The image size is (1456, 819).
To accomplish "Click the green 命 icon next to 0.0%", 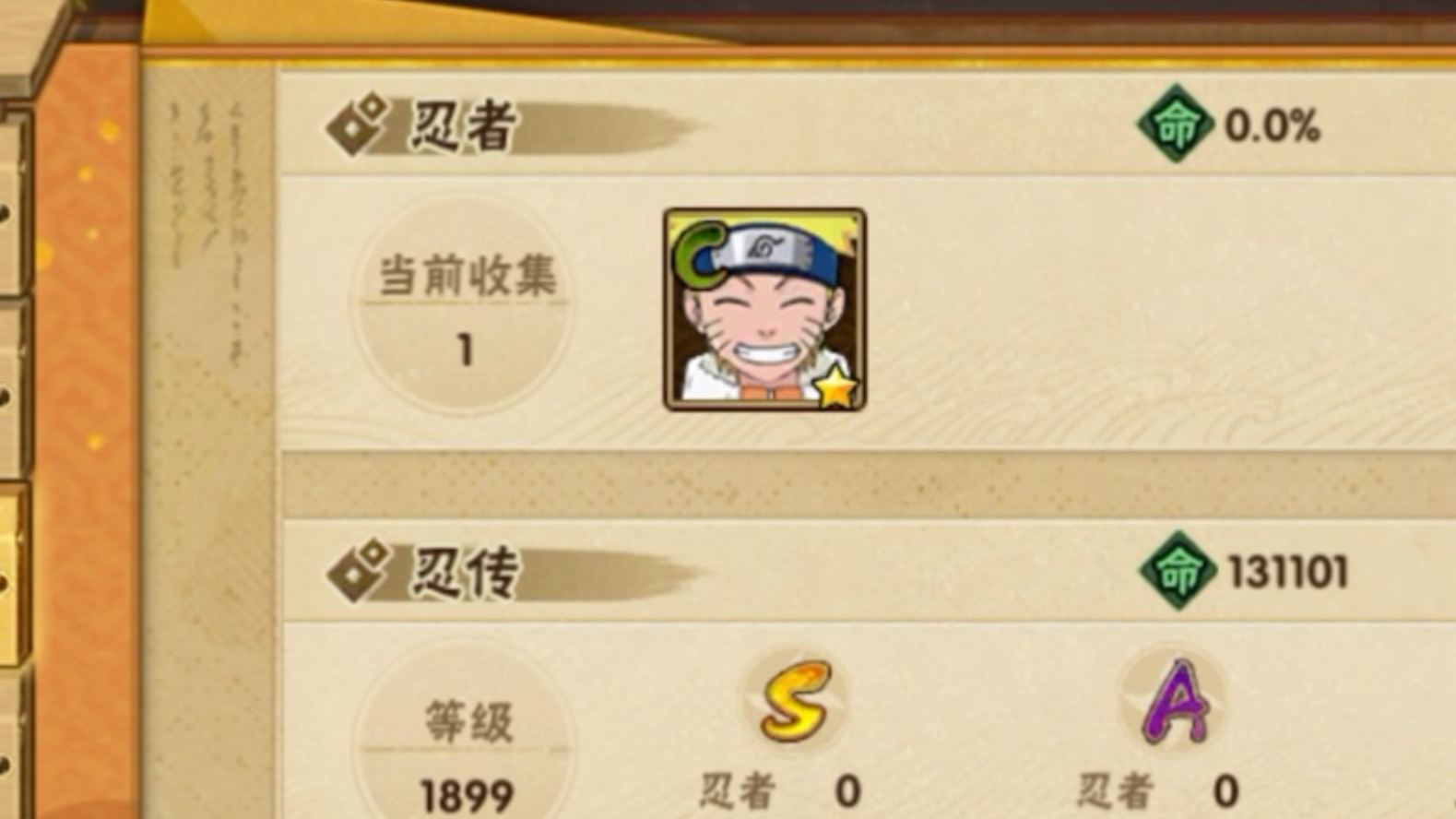I will [1175, 124].
